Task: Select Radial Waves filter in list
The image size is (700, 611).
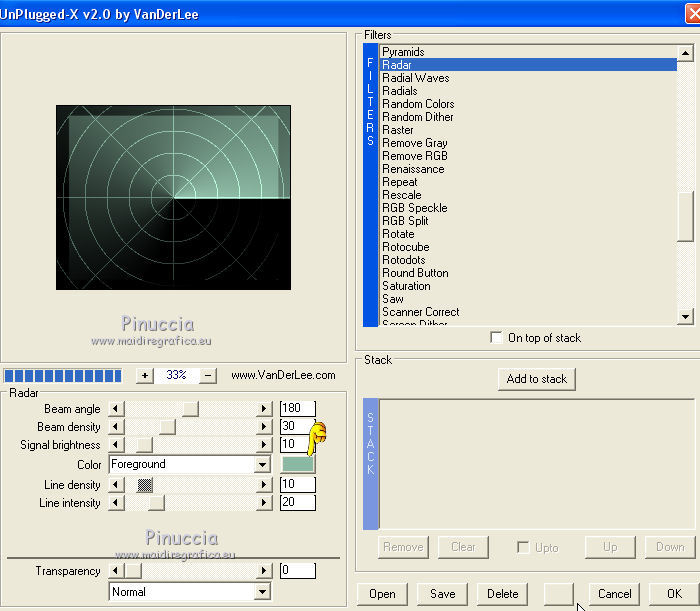Action: click(x=415, y=78)
